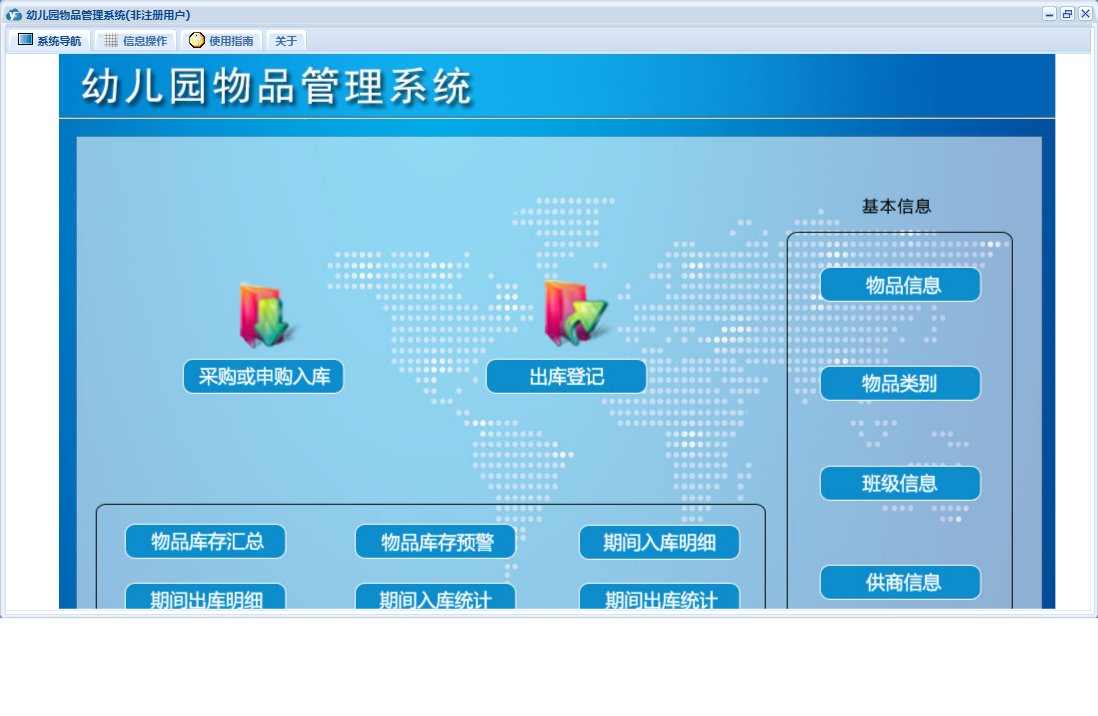Click the 基本信息 section heading
Viewport: 1098px width, 716px height.
[x=896, y=207]
